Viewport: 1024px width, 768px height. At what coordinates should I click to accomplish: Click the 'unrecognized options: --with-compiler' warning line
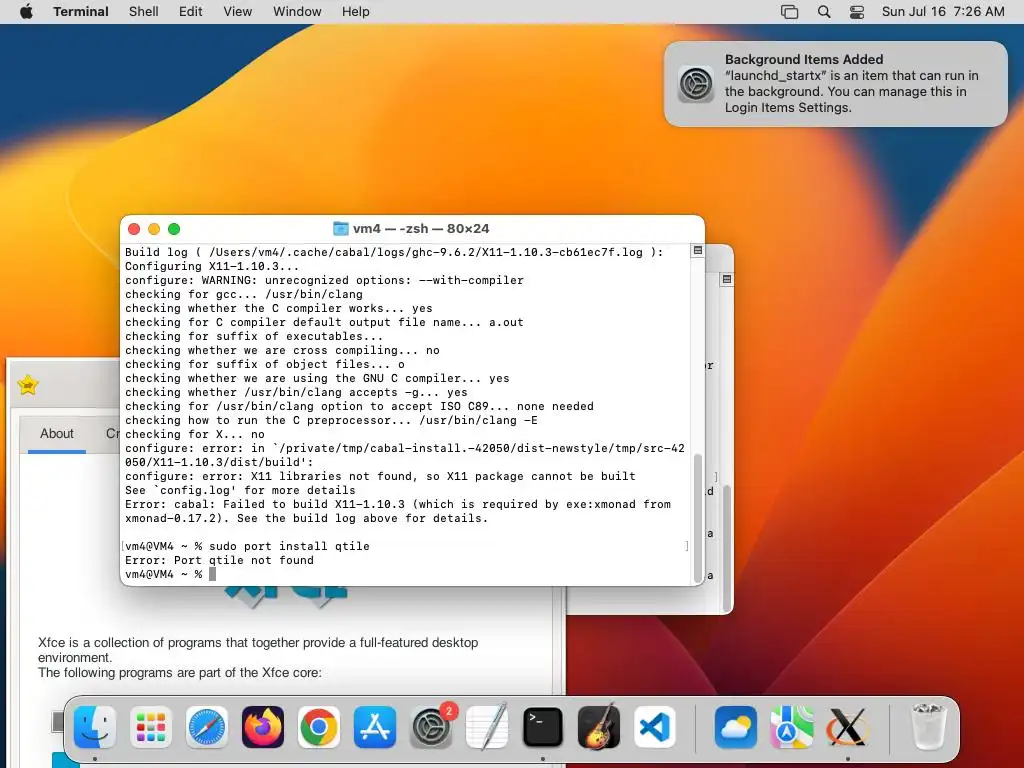pyautogui.click(x=325, y=280)
